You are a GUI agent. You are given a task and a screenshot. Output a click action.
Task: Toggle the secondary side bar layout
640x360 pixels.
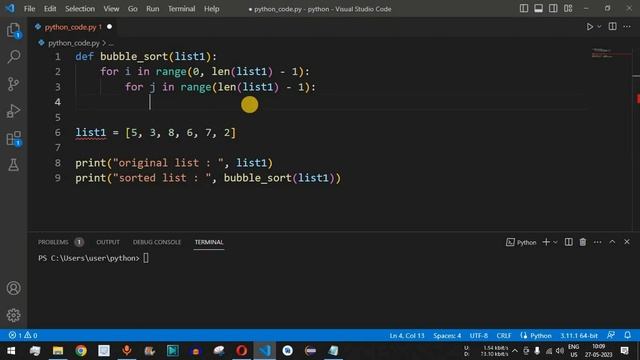pyautogui.click(x=553, y=9)
